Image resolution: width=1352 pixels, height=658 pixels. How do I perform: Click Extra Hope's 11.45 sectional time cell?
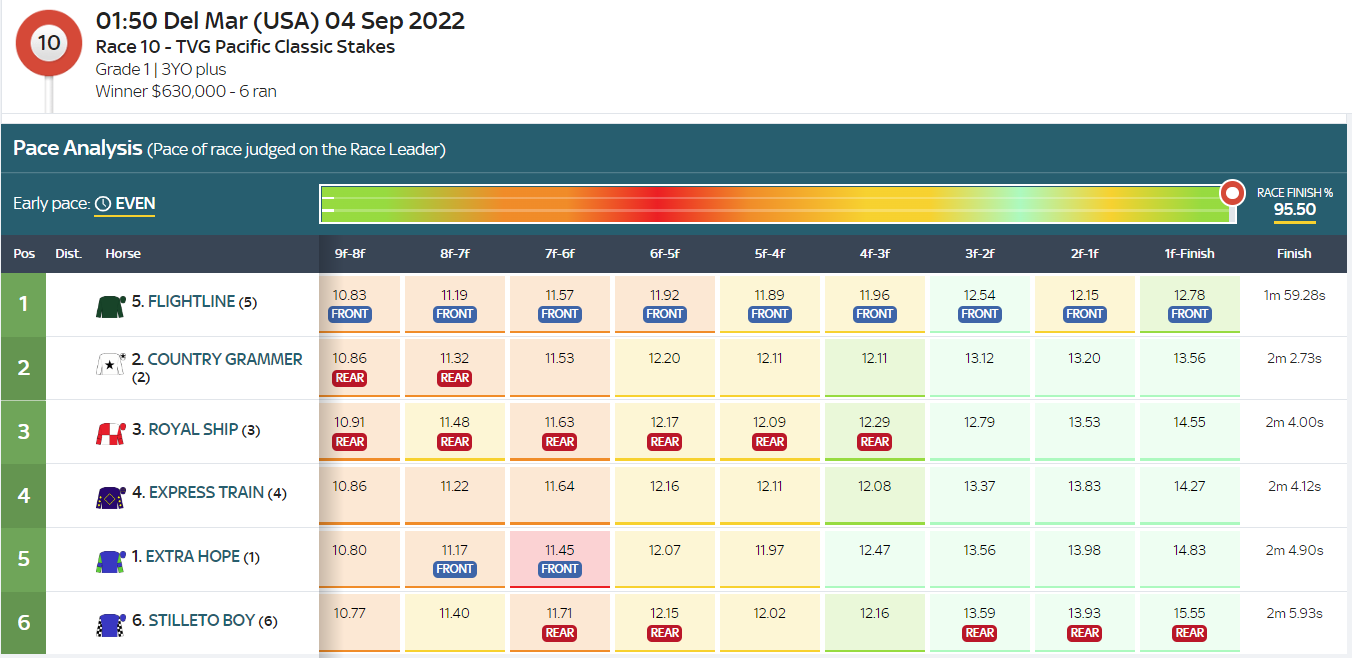pyautogui.click(x=559, y=551)
